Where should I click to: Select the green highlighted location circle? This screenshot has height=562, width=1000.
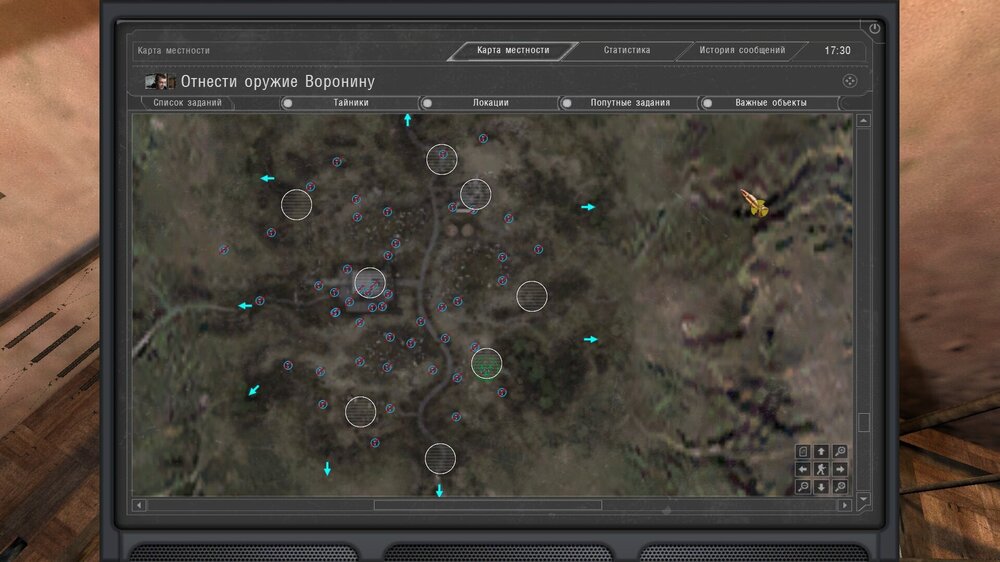[x=487, y=364]
